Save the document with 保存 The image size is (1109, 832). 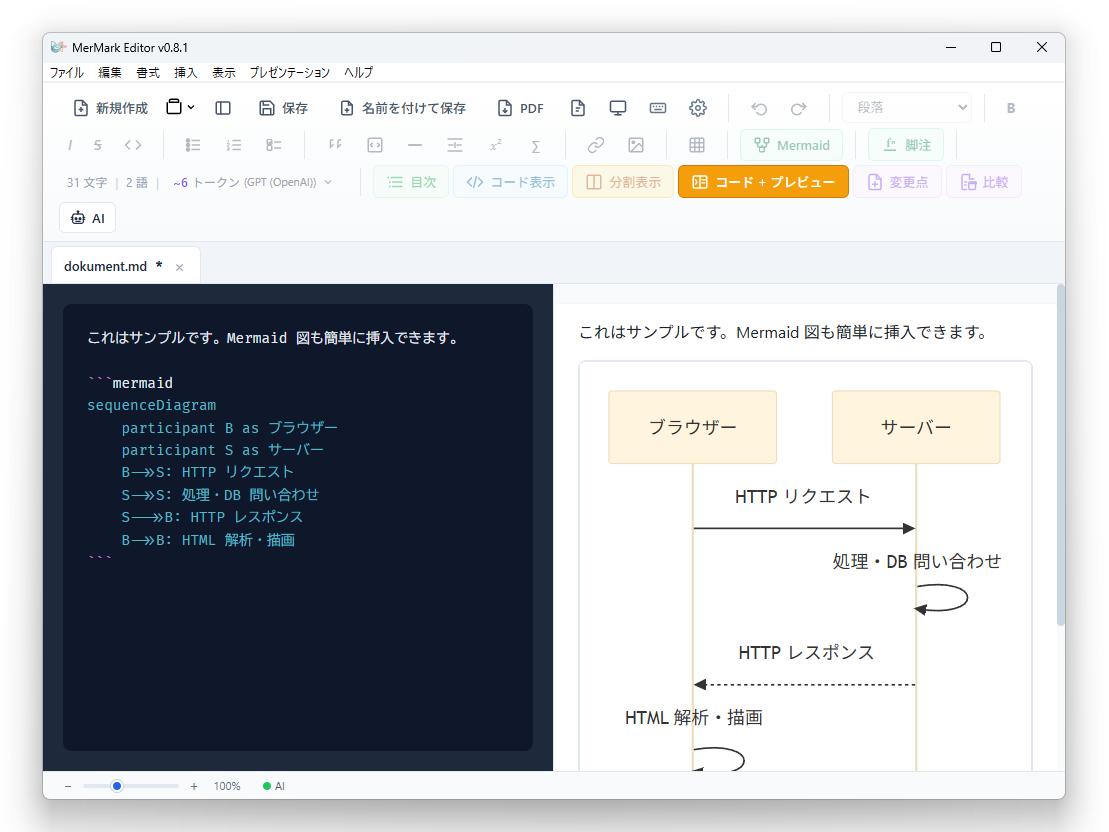click(x=283, y=108)
